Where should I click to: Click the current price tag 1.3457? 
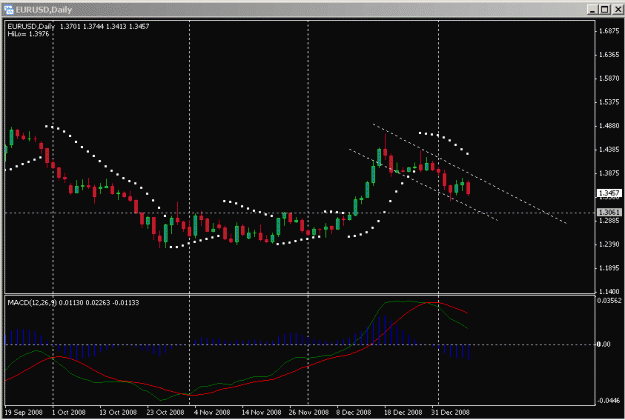609,193
